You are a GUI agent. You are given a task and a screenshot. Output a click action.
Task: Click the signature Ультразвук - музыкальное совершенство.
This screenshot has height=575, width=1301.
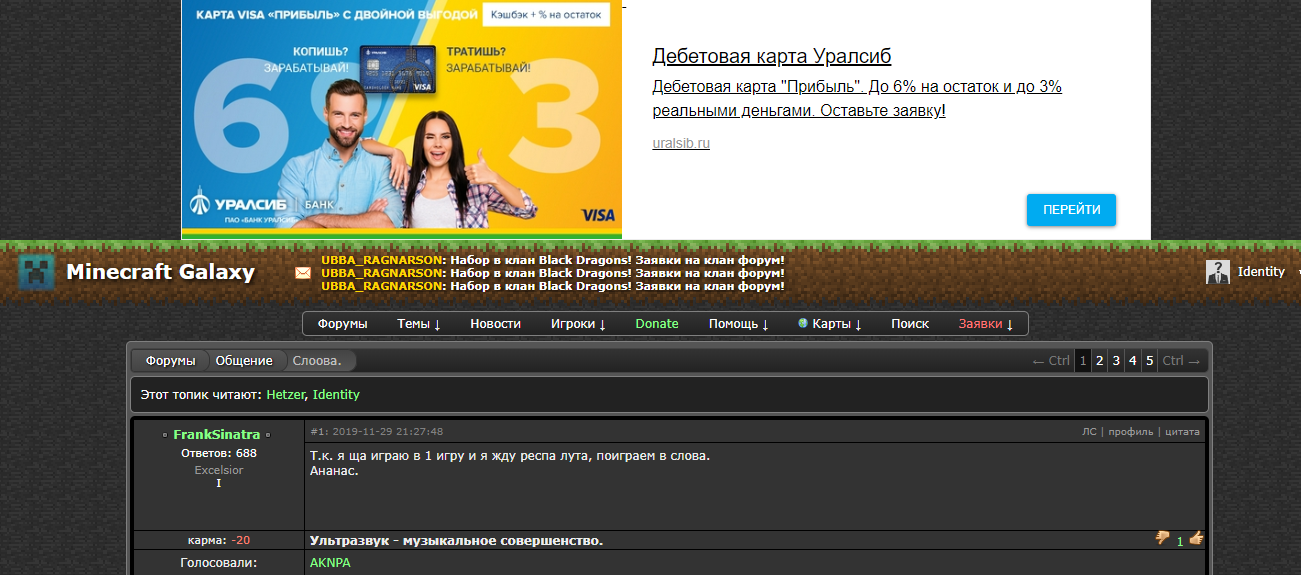pyautogui.click(x=457, y=541)
